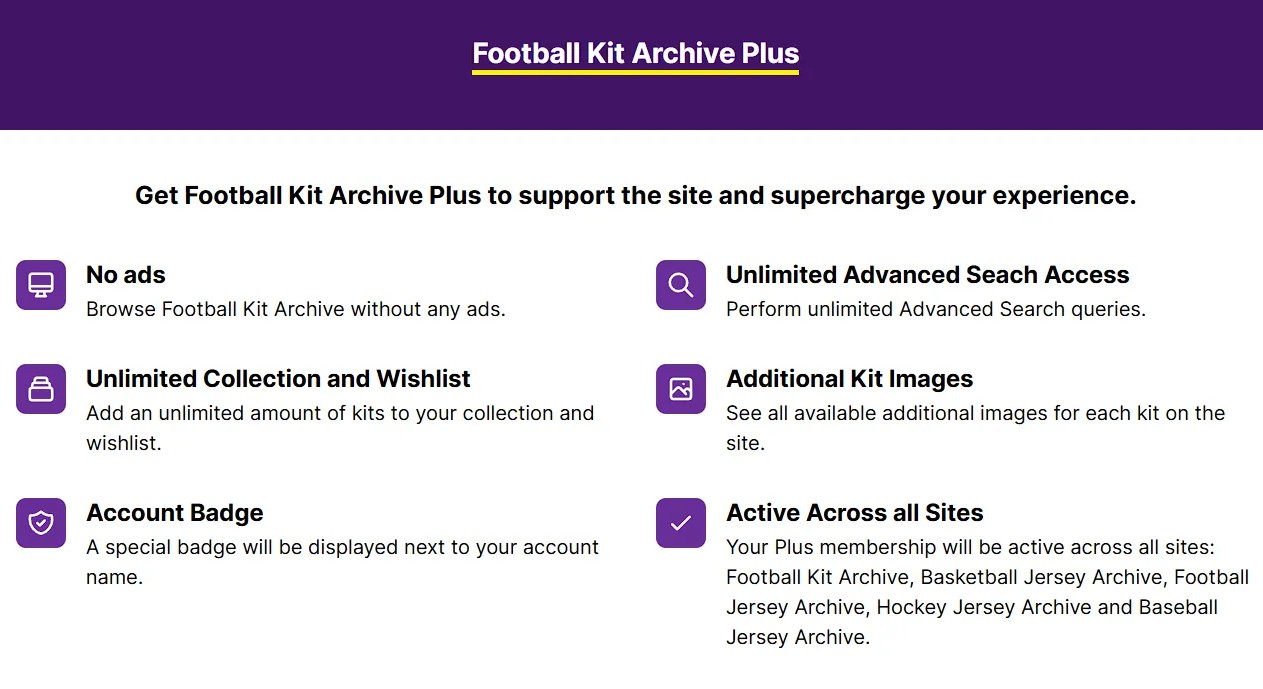Click the checkmark icon for Active Across all Sites
The image size is (1263, 689).
coord(681,523)
